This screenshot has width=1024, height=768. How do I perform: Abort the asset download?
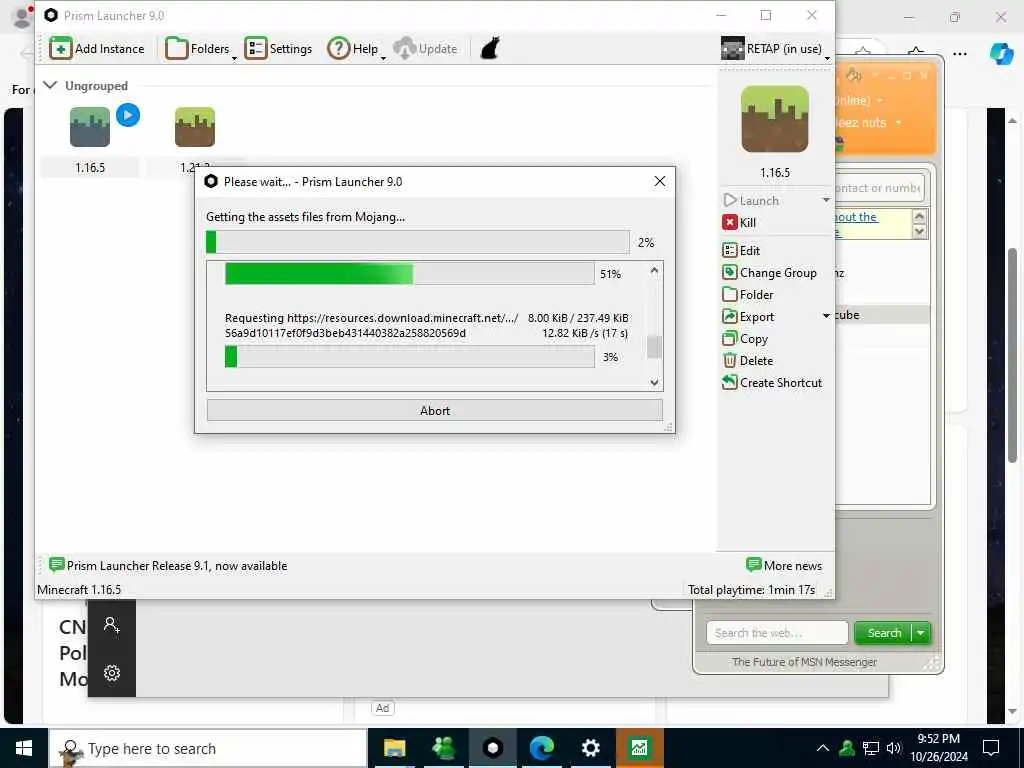(x=435, y=410)
